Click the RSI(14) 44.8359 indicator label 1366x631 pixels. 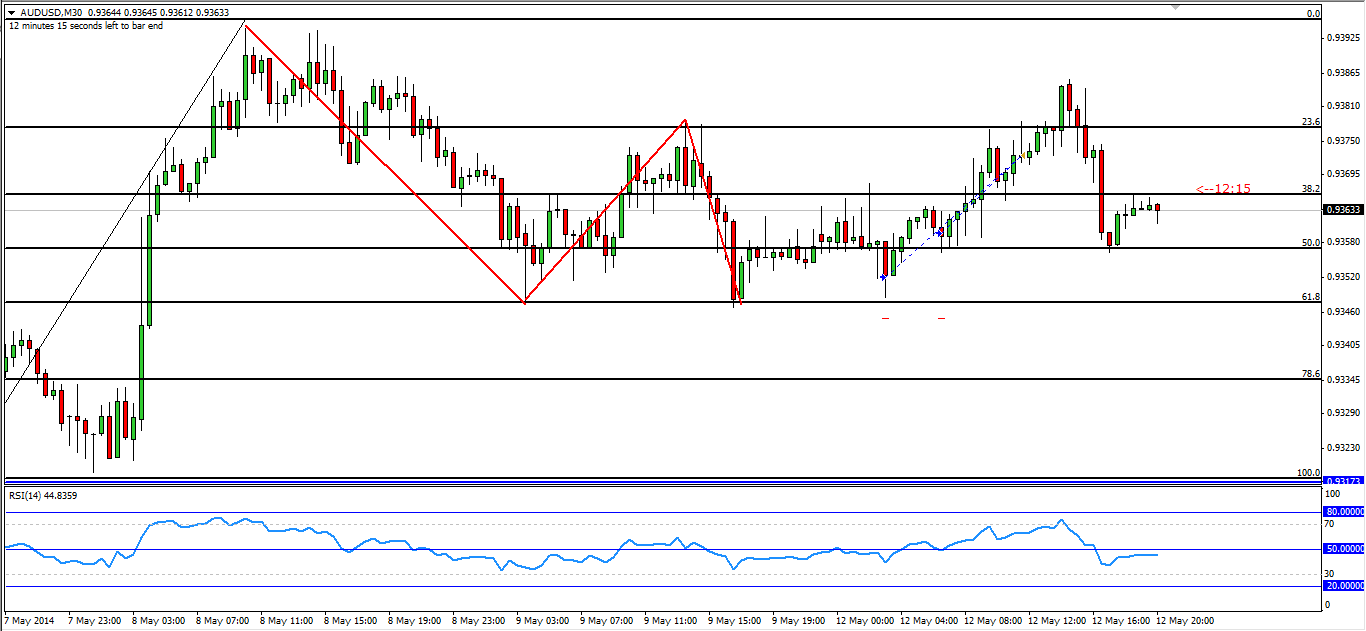44,495
